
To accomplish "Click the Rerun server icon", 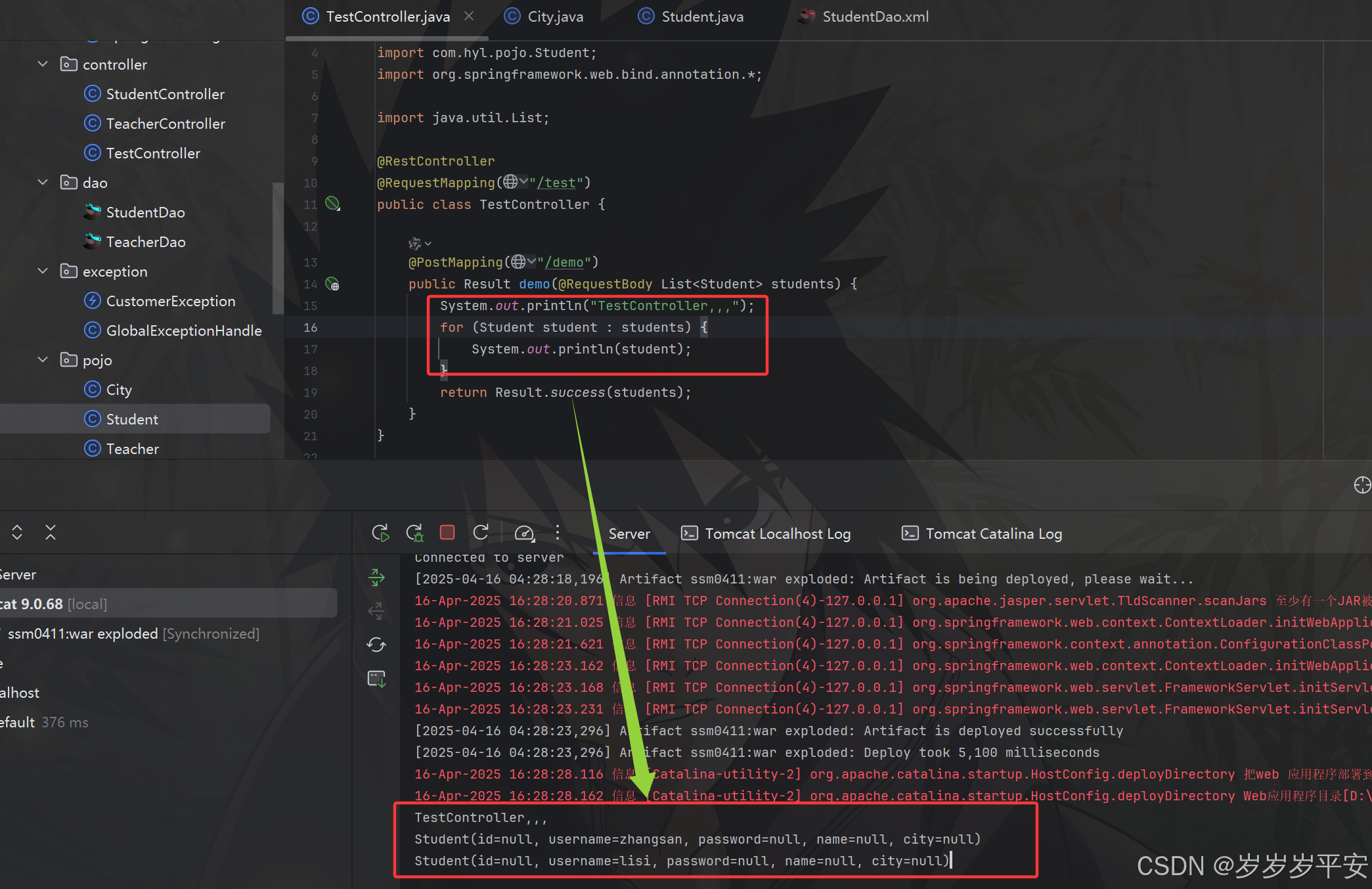I will (380, 533).
